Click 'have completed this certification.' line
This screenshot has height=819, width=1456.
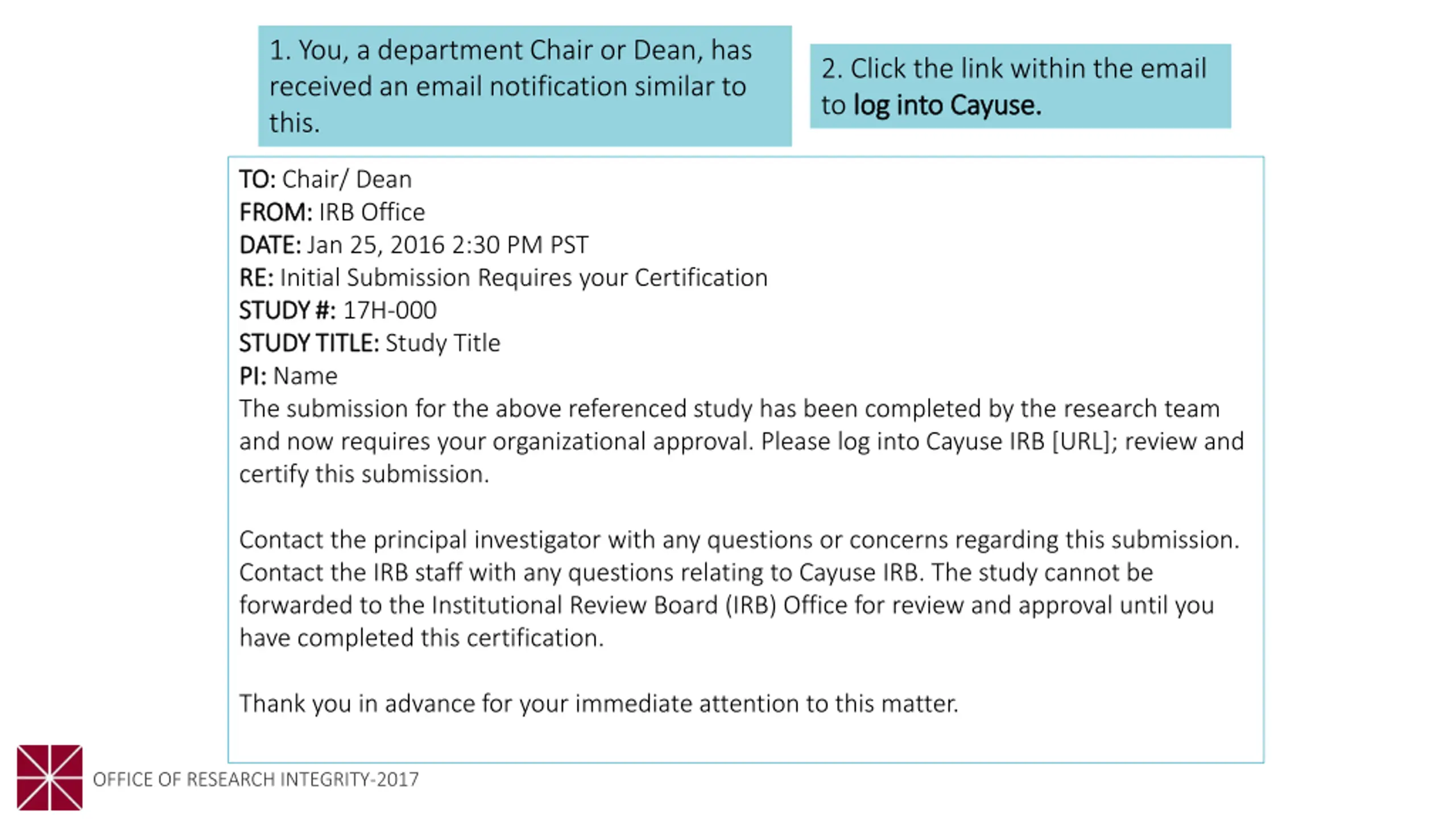tap(421, 638)
